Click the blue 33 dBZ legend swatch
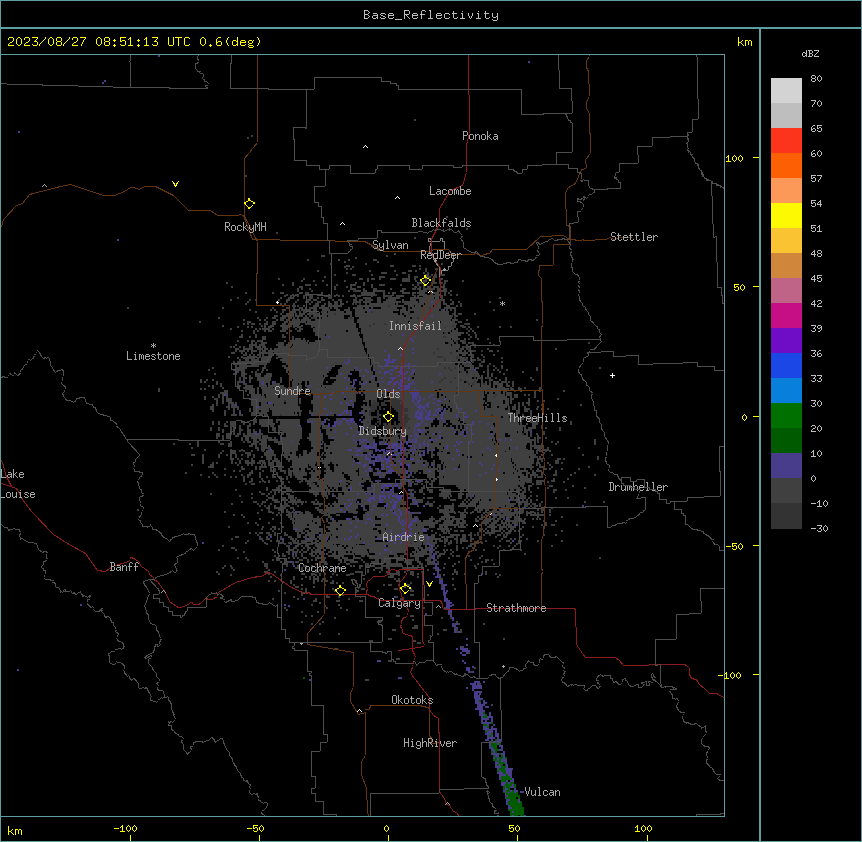The image size is (862, 842). point(786,365)
